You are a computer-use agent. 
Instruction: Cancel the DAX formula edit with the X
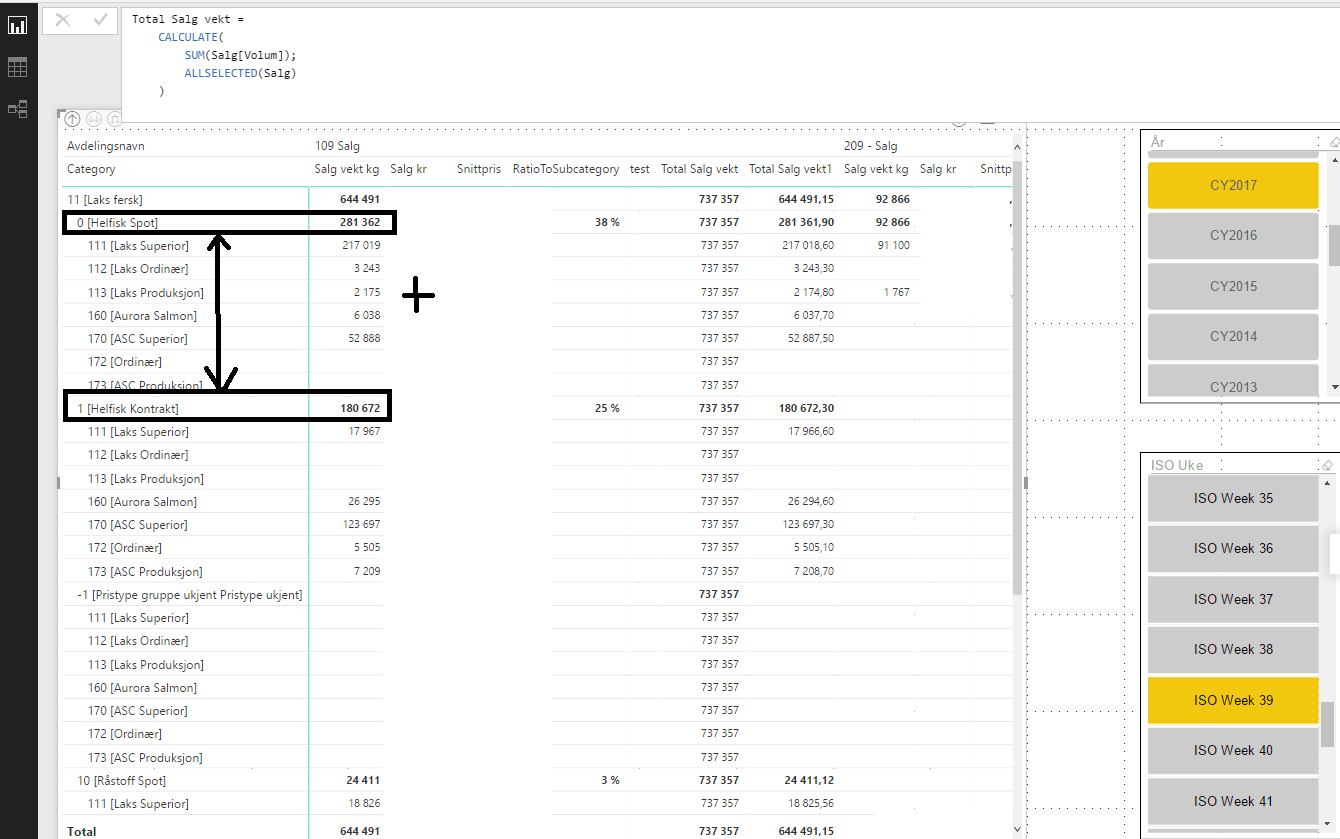[x=64, y=18]
